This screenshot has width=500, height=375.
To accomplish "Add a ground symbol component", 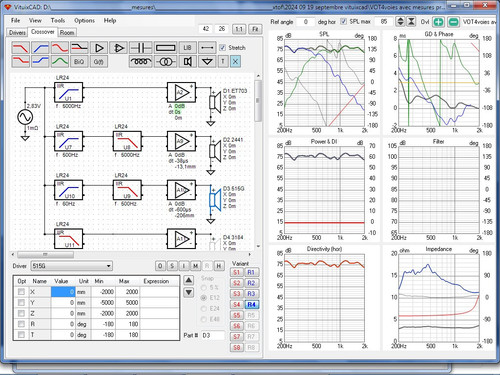I will pyautogui.click(x=207, y=61).
